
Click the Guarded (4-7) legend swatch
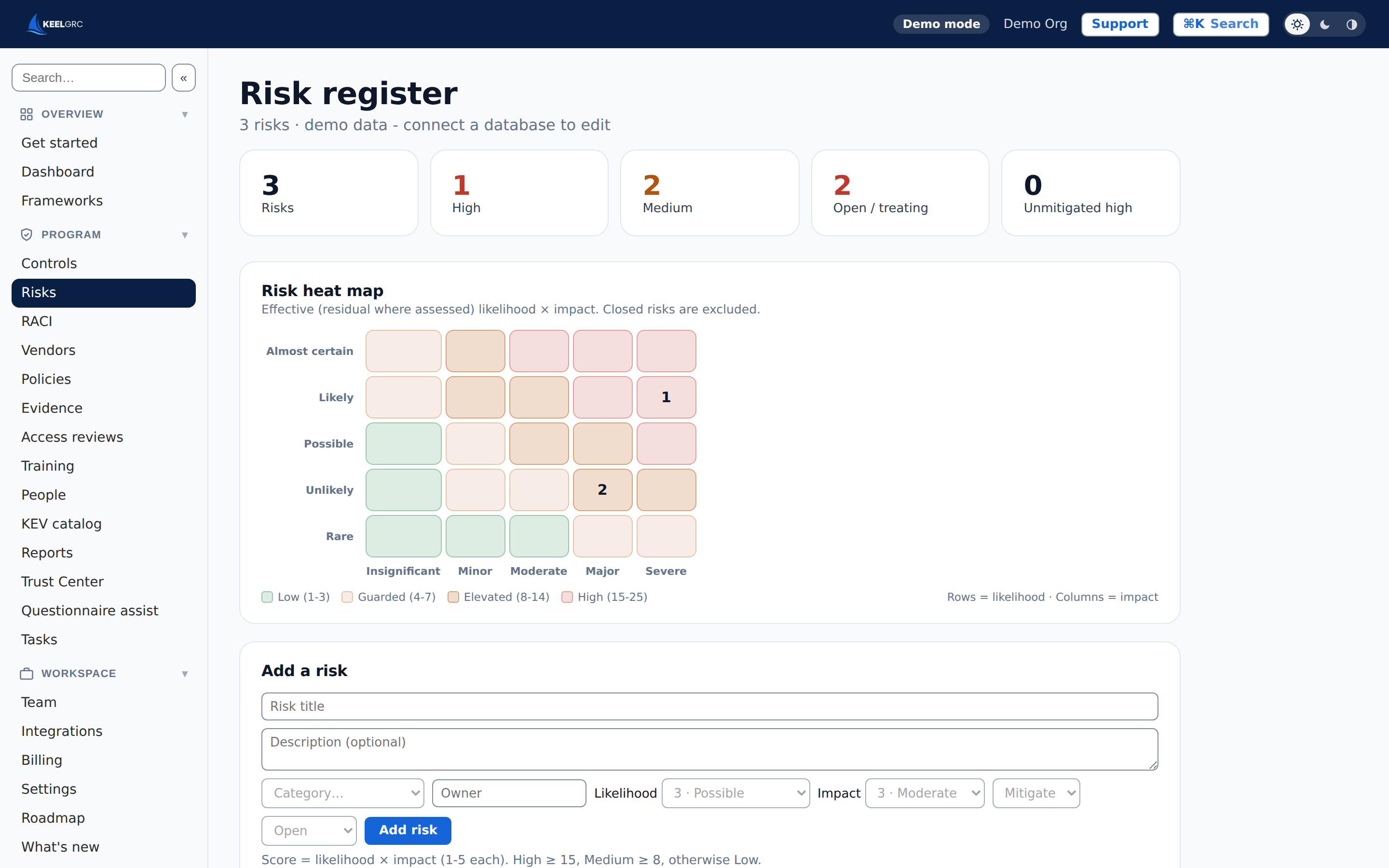tap(347, 597)
